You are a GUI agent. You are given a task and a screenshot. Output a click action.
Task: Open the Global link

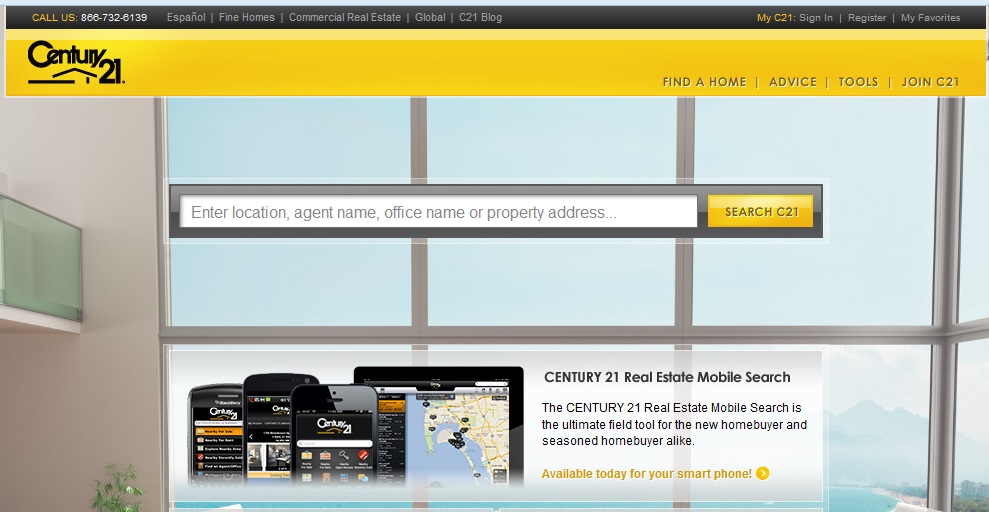[430, 17]
